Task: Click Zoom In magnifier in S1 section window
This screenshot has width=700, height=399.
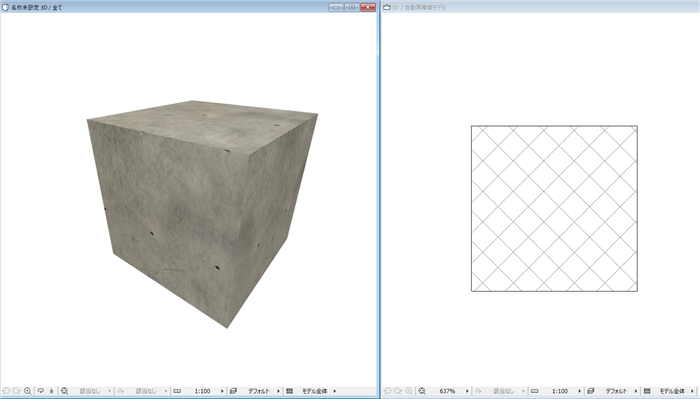Action: click(x=409, y=391)
